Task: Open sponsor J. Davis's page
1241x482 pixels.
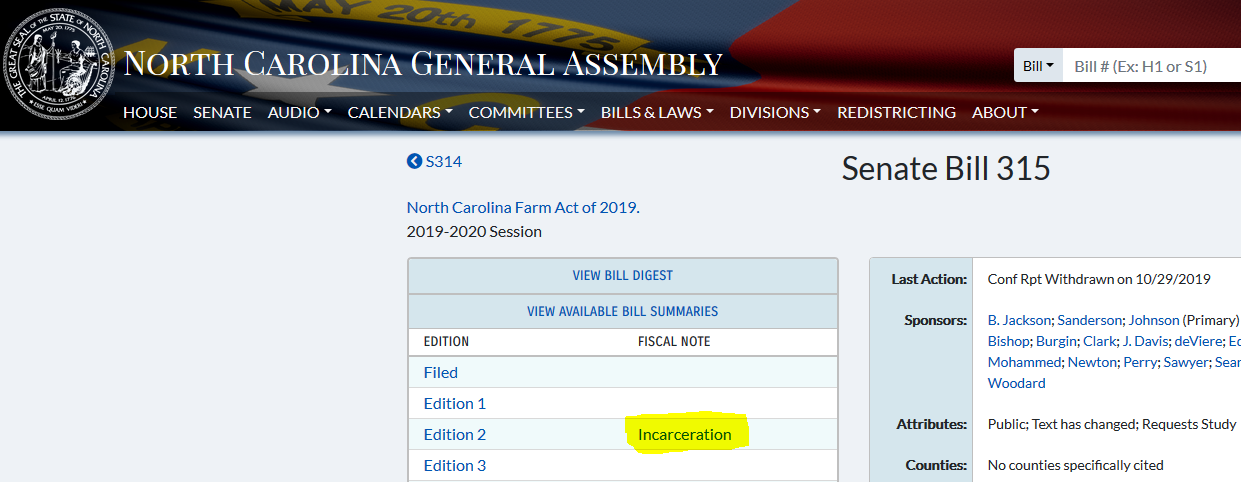Action: click(1145, 341)
